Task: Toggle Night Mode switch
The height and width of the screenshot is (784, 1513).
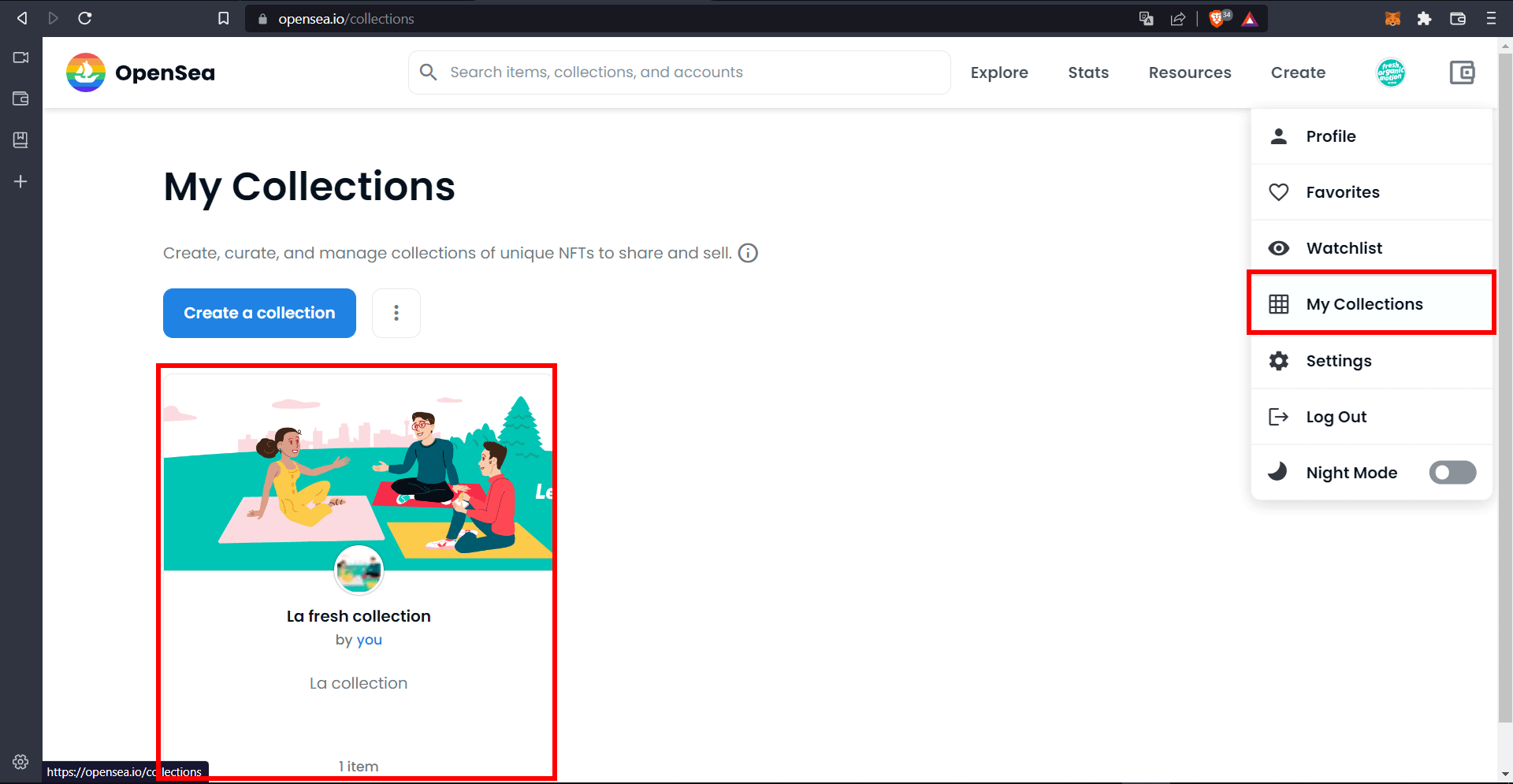Action: 1452,473
